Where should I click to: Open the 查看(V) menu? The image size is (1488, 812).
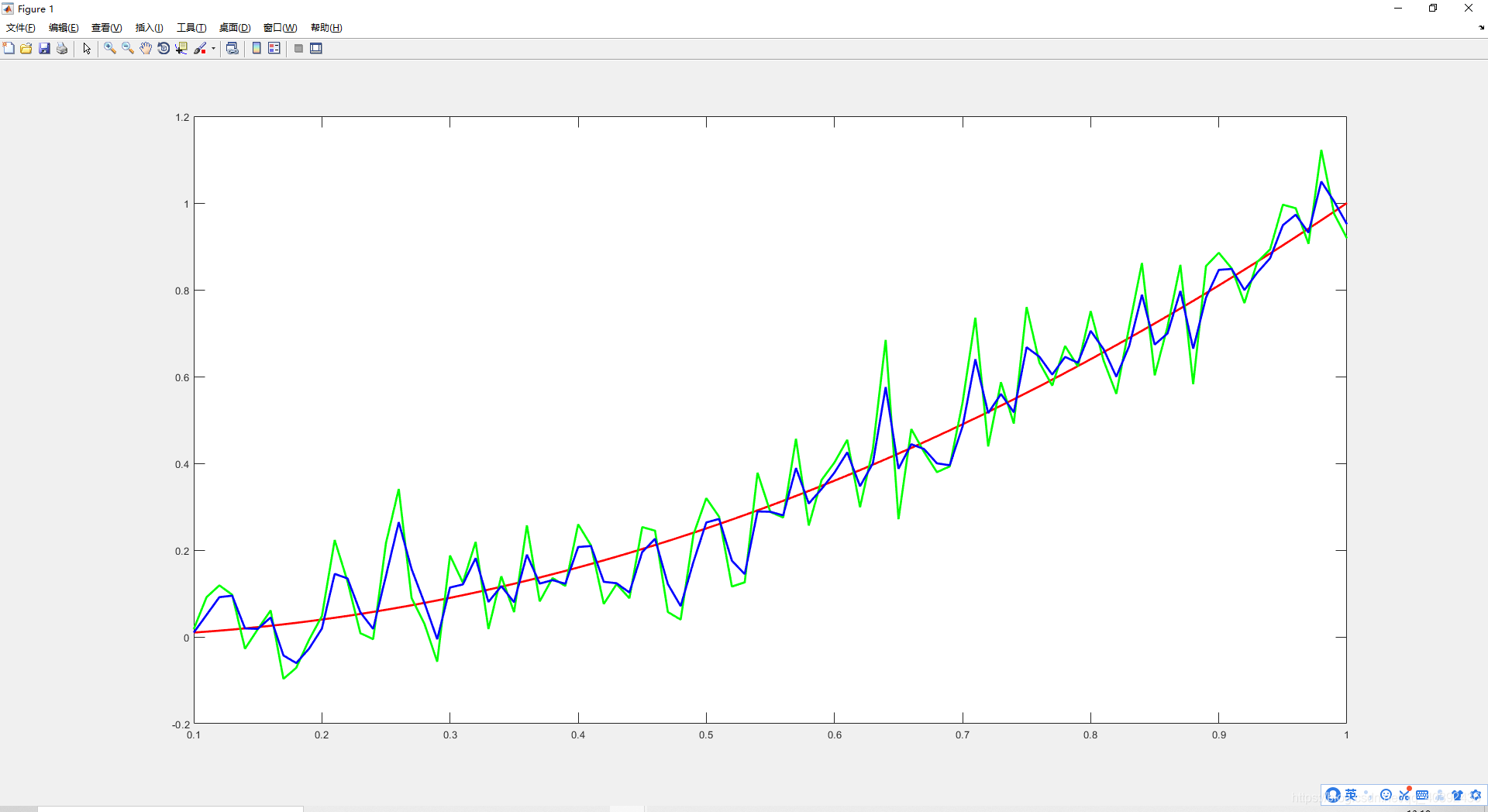(x=107, y=28)
